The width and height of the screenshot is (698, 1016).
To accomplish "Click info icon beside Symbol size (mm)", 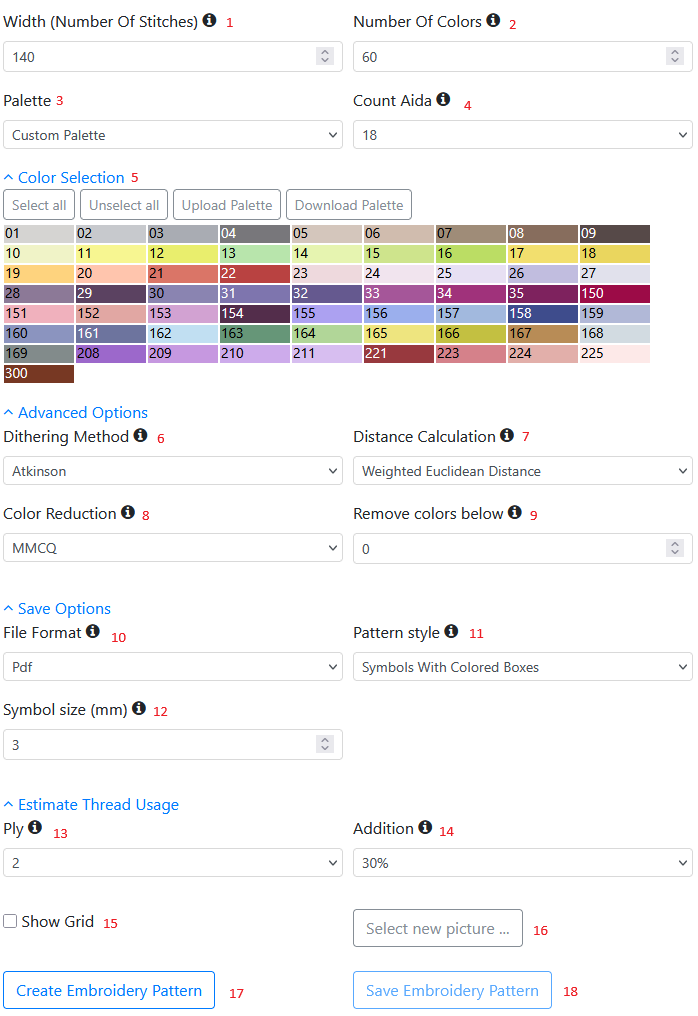I will (x=139, y=708).
